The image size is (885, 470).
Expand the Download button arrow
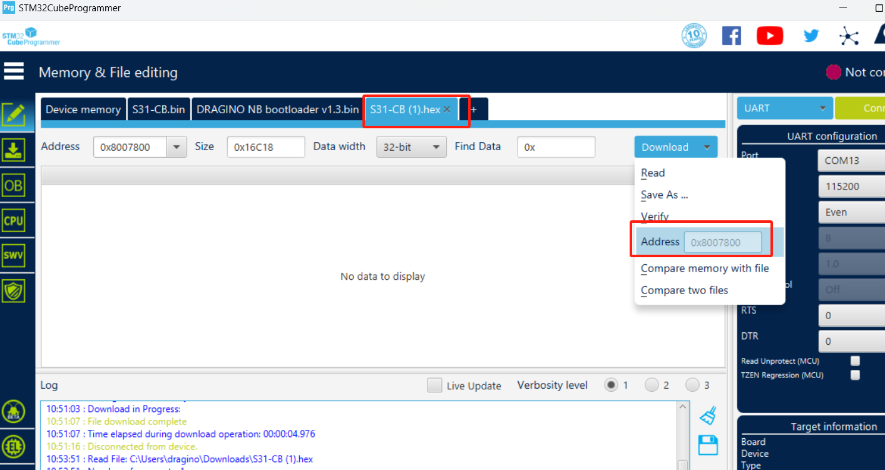707,147
